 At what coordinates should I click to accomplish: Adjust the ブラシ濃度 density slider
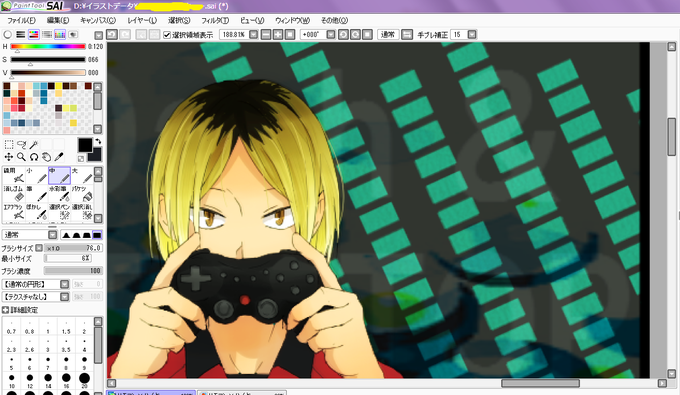[x=73, y=271]
